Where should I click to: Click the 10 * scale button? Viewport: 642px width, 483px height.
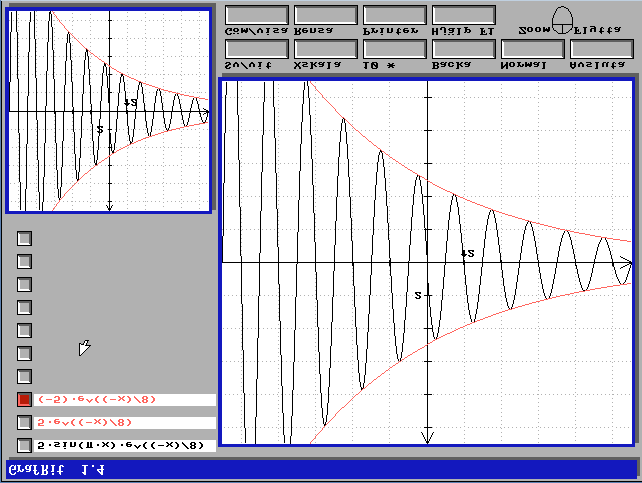(395, 50)
